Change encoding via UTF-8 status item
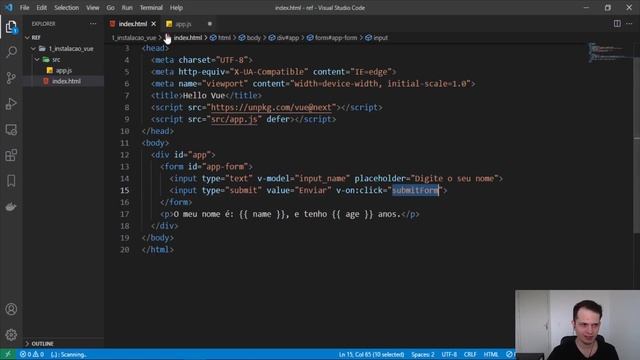Viewport: 640px width, 360px height. [x=449, y=354]
